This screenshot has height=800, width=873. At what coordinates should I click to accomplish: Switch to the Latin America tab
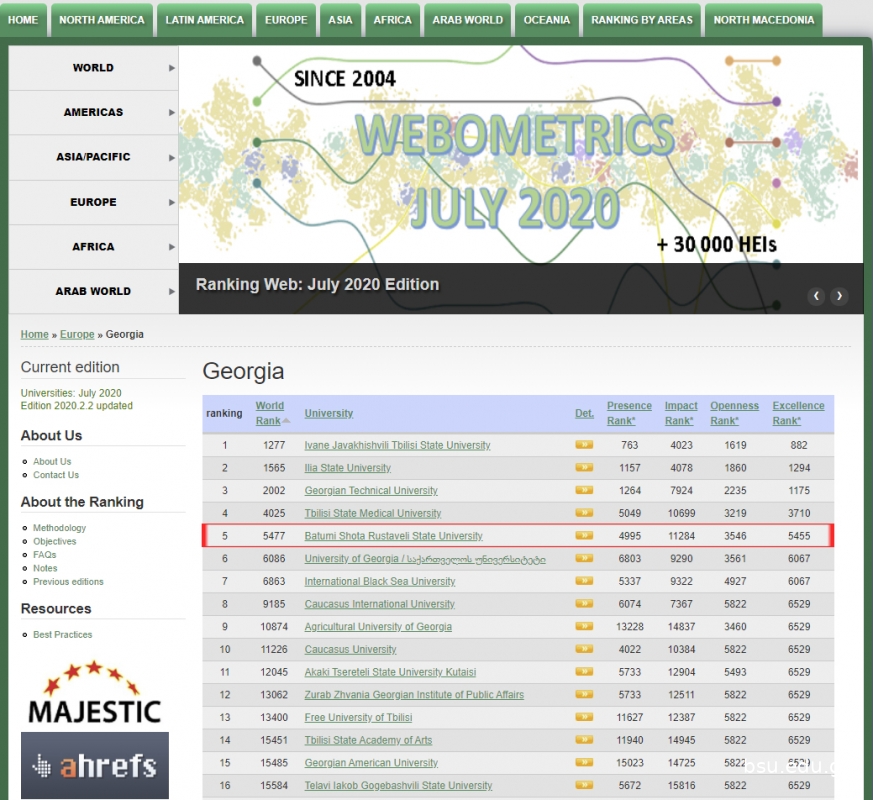pyautogui.click(x=204, y=20)
